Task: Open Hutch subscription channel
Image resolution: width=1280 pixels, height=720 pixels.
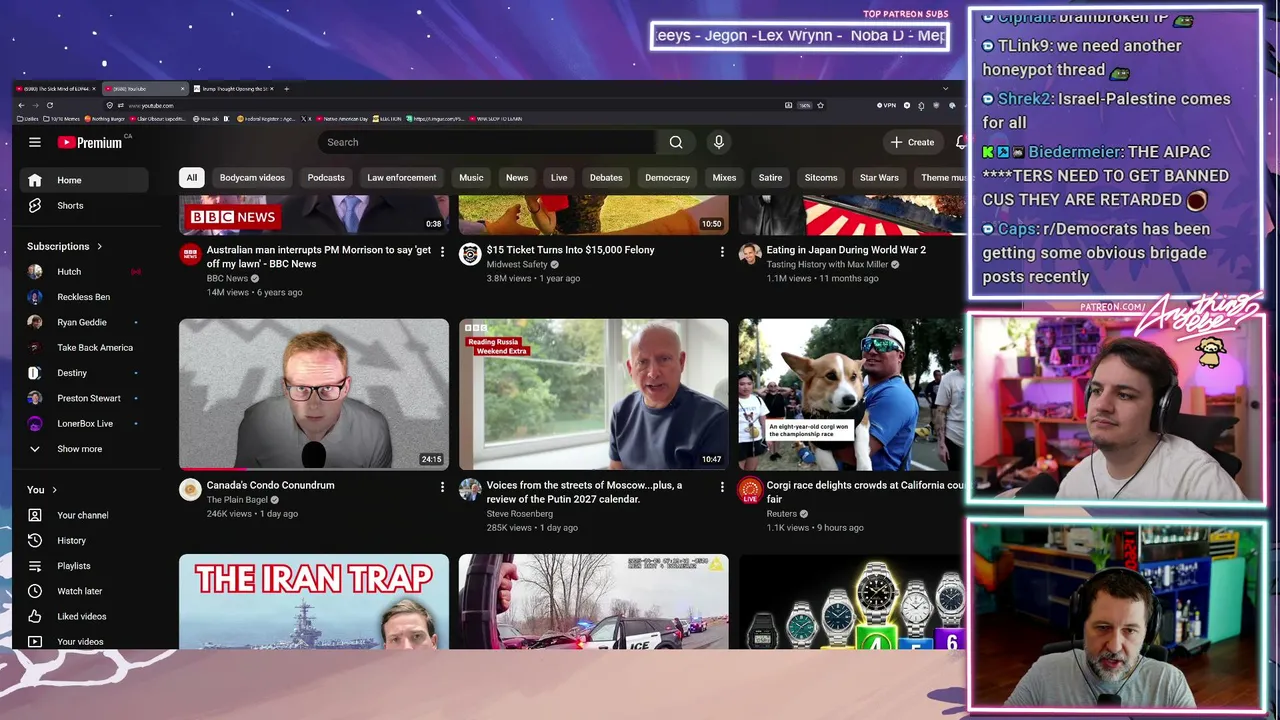Action: click(x=84, y=272)
